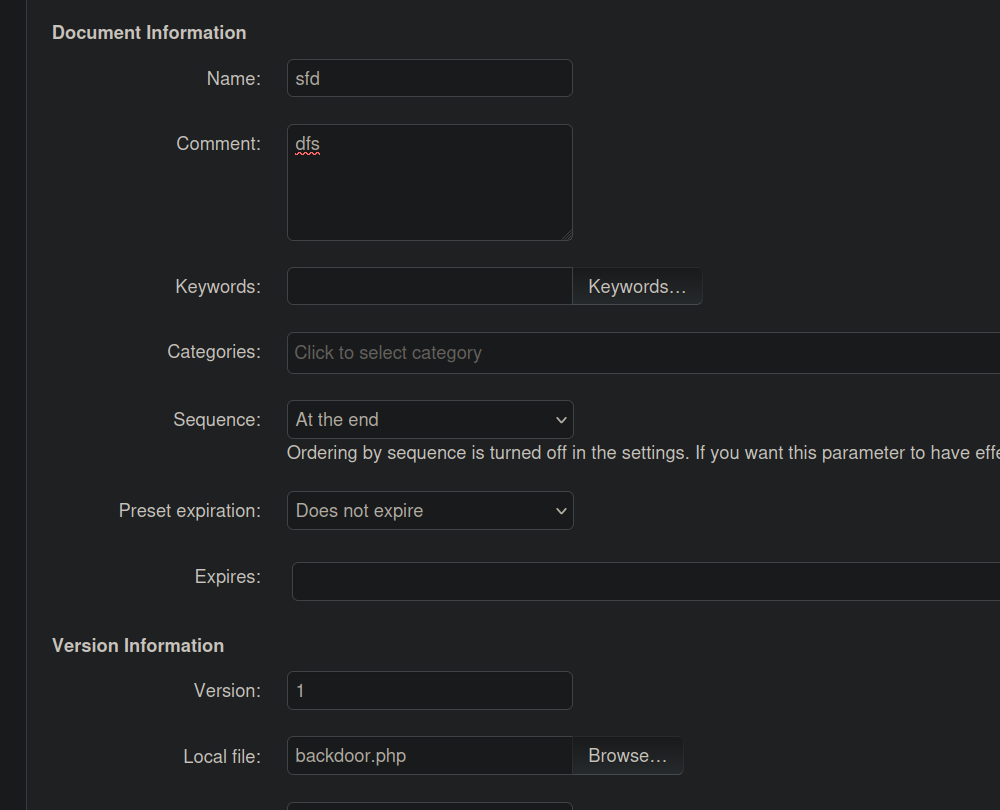Click the Sequence dropdown chevron
Image resolution: width=1000 pixels, height=810 pixels.
[561, 419]
